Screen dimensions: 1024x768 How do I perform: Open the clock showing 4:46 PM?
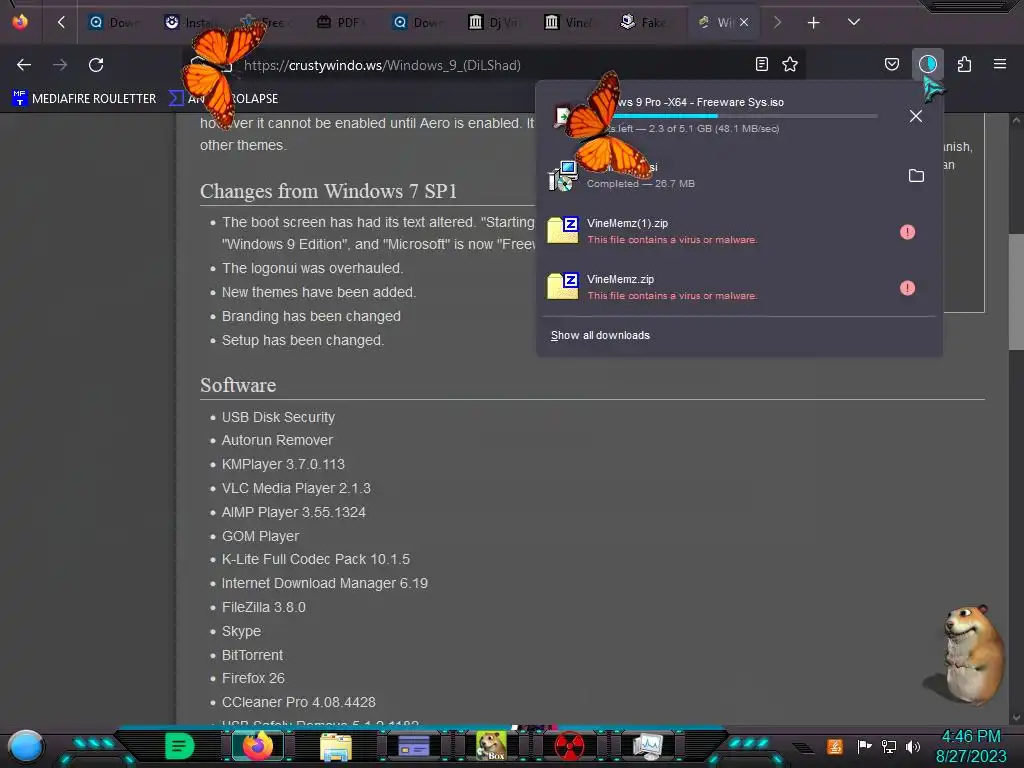(x=971, y=746)
